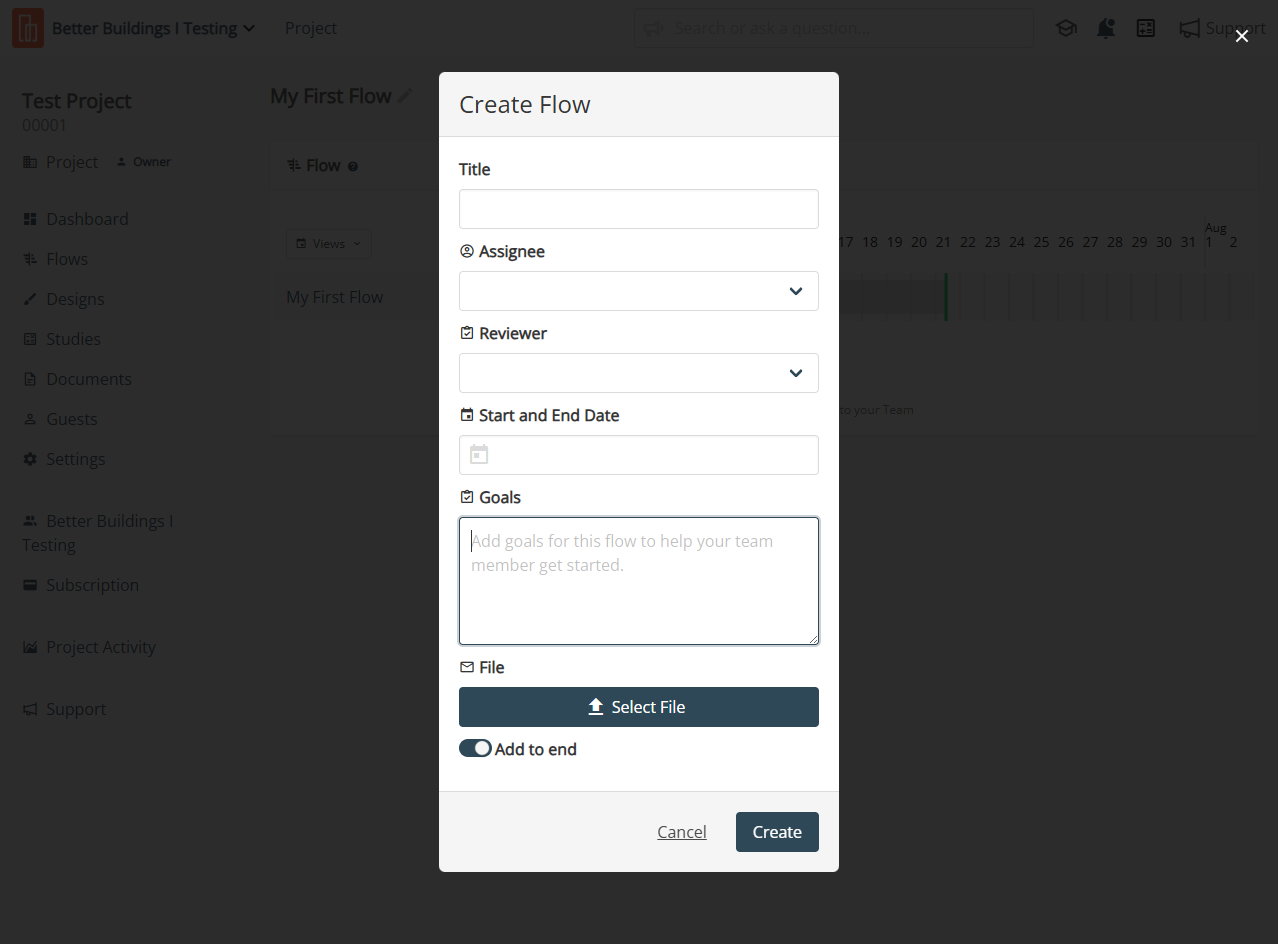Go to Flows in sidebar
Image resolution: width=1278 pixels, height=944 pixels.
point(56,259)
